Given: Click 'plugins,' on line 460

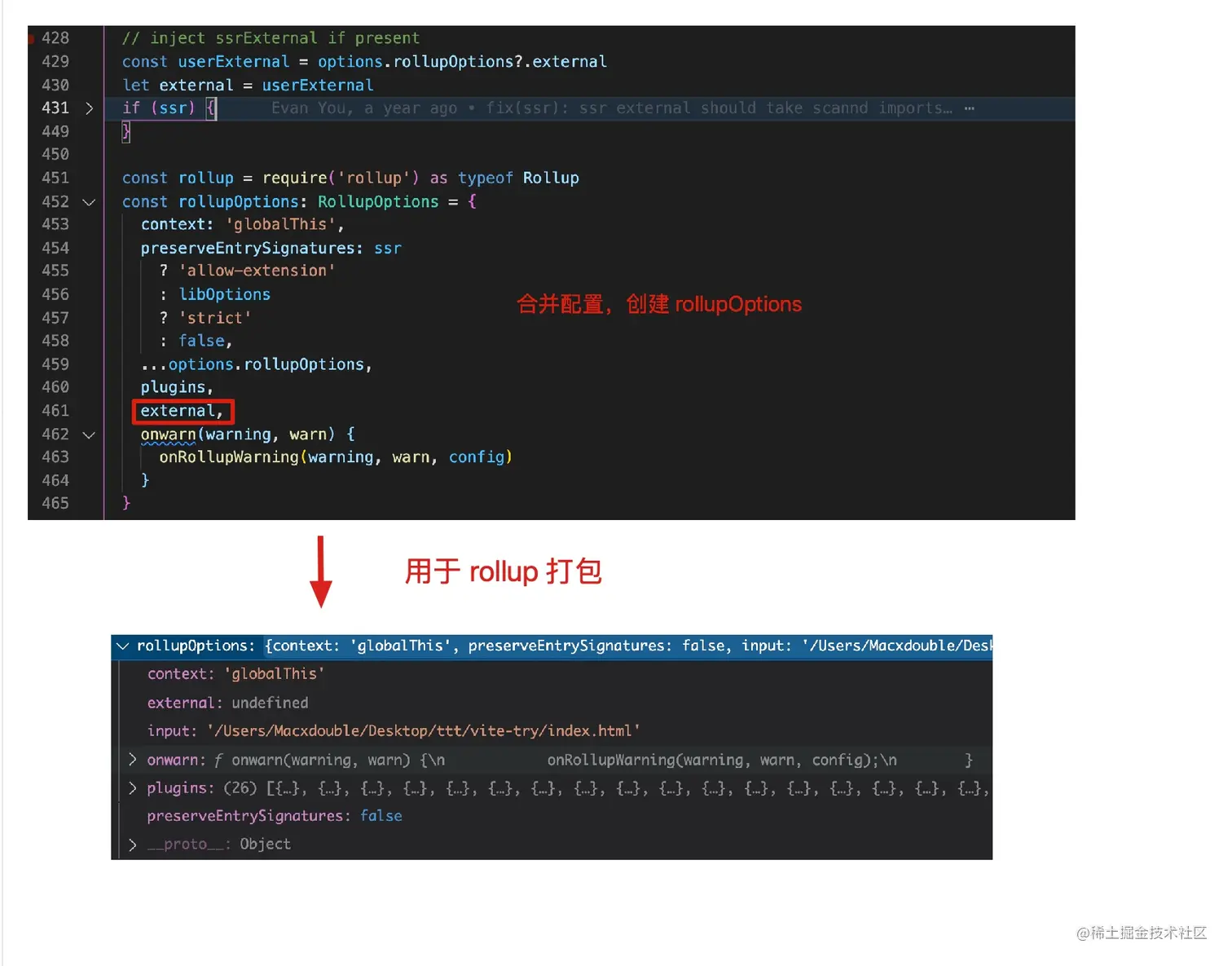Looking at the screenshot, I should tap(177, 387).
